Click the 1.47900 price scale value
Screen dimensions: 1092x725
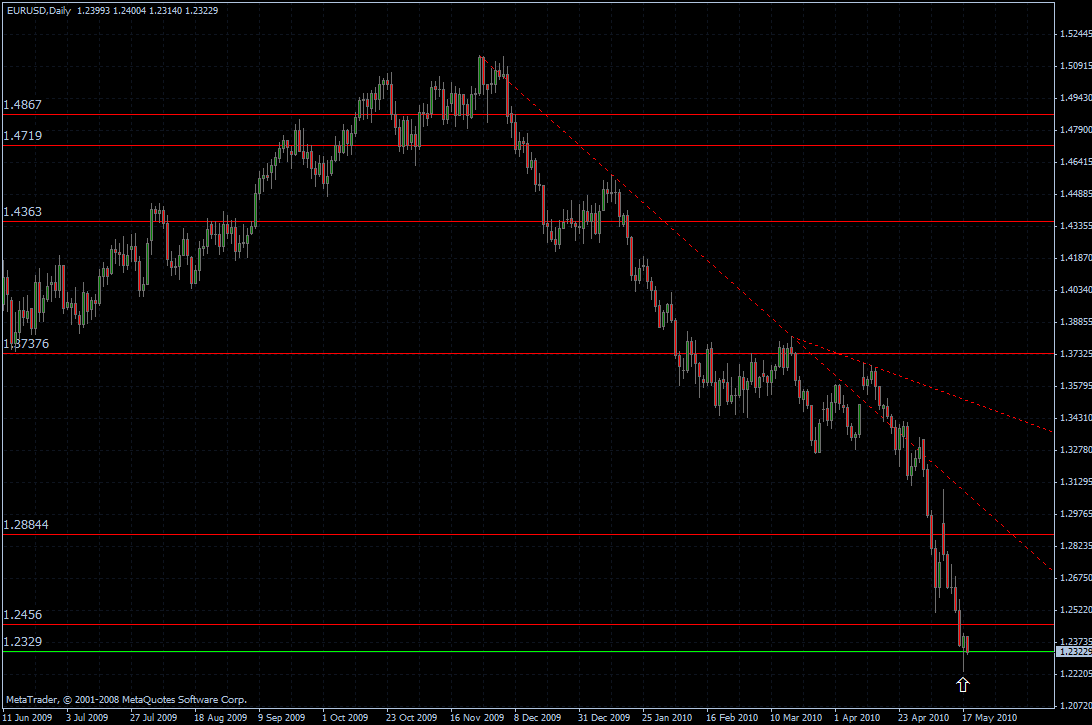(x=1075, y=130)
